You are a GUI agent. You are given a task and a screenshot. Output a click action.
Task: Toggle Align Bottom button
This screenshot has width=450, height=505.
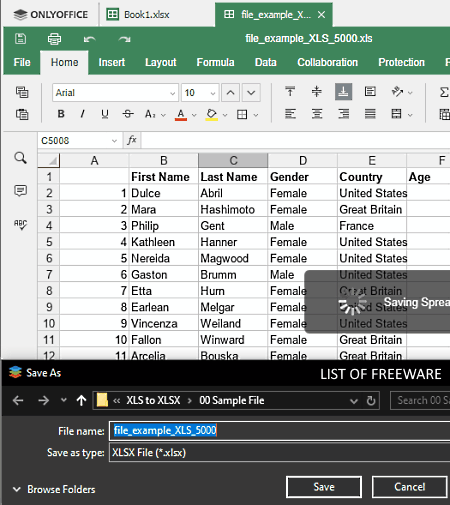(x=343, y=91)
